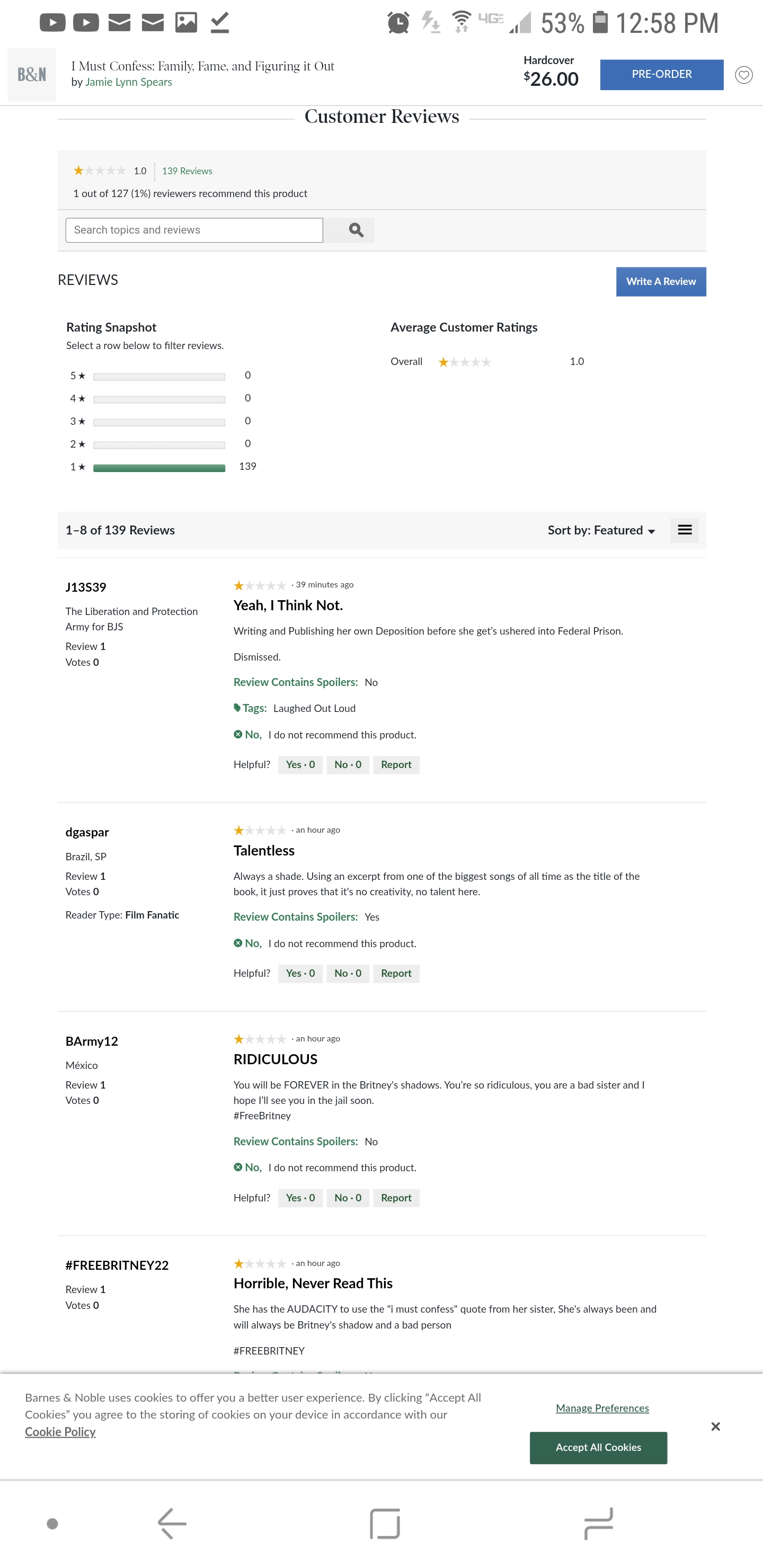Open the review filter hamburger menu

[x=685, y=530]
